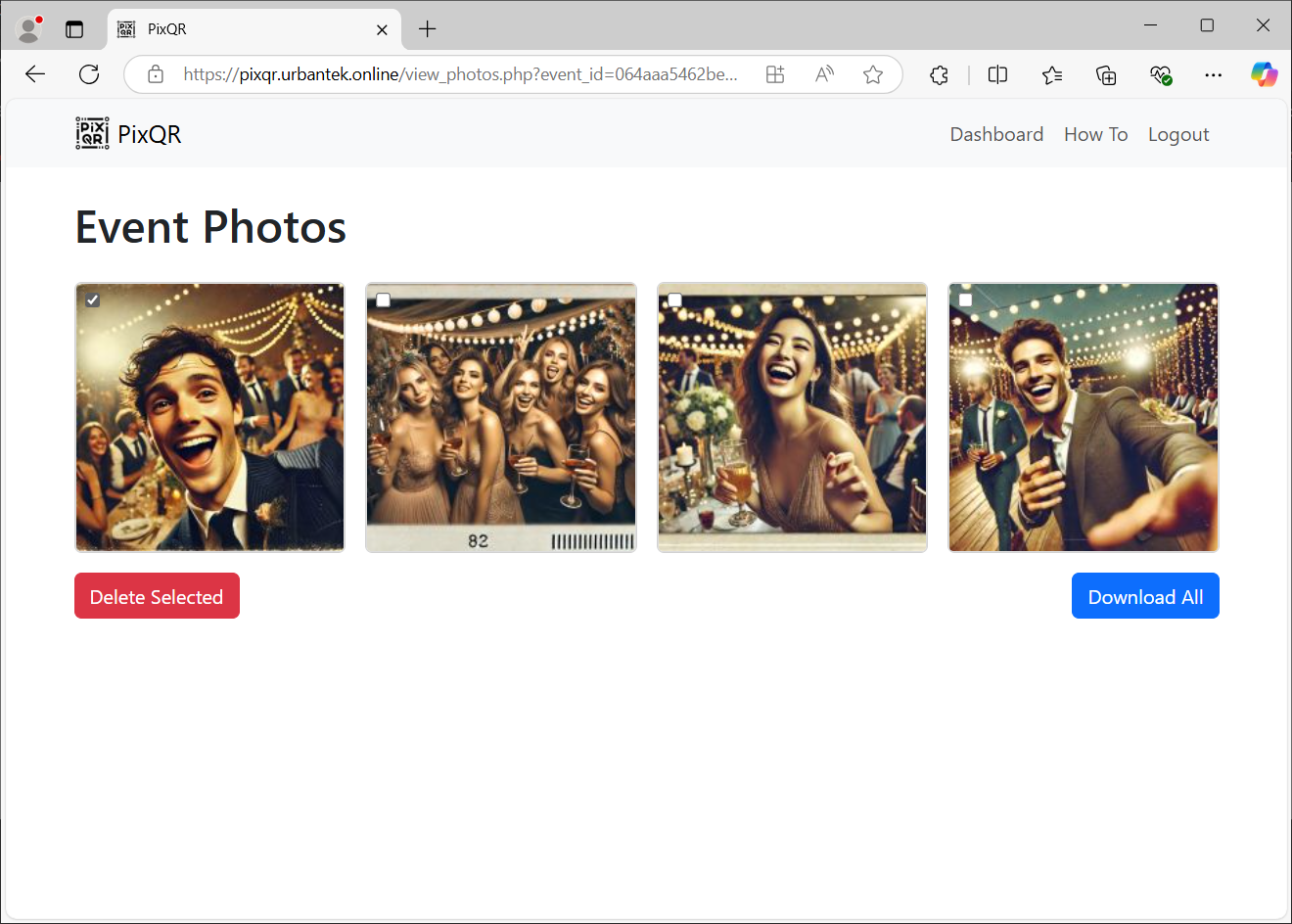The height and width of the screenshot is (924, 1292).
Task: Download All event photos
Action: tap(1145, 595)
